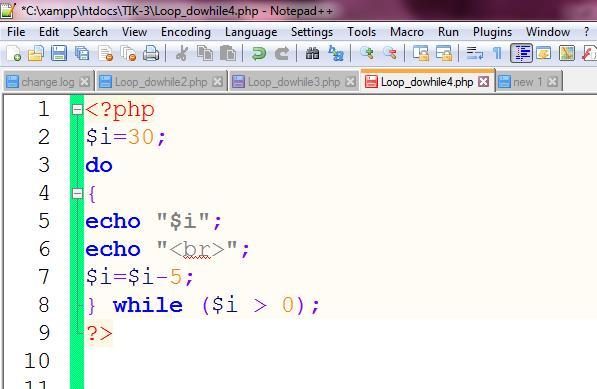The width and height of the screenshot is (597, 389).
Task: Cut selection with the scissors icon
Action: [182, 53]
